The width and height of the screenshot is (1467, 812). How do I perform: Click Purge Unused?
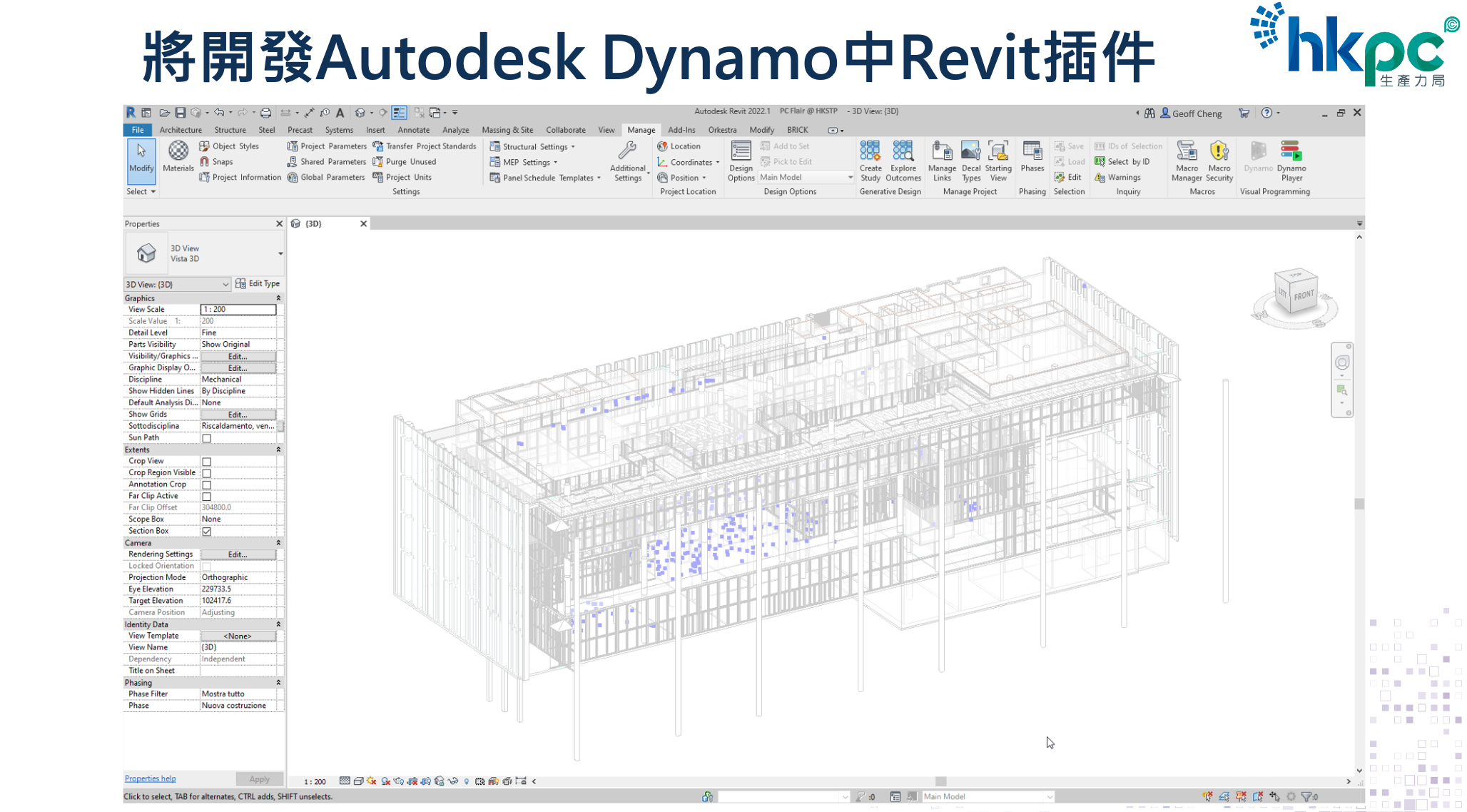point(405,162)
